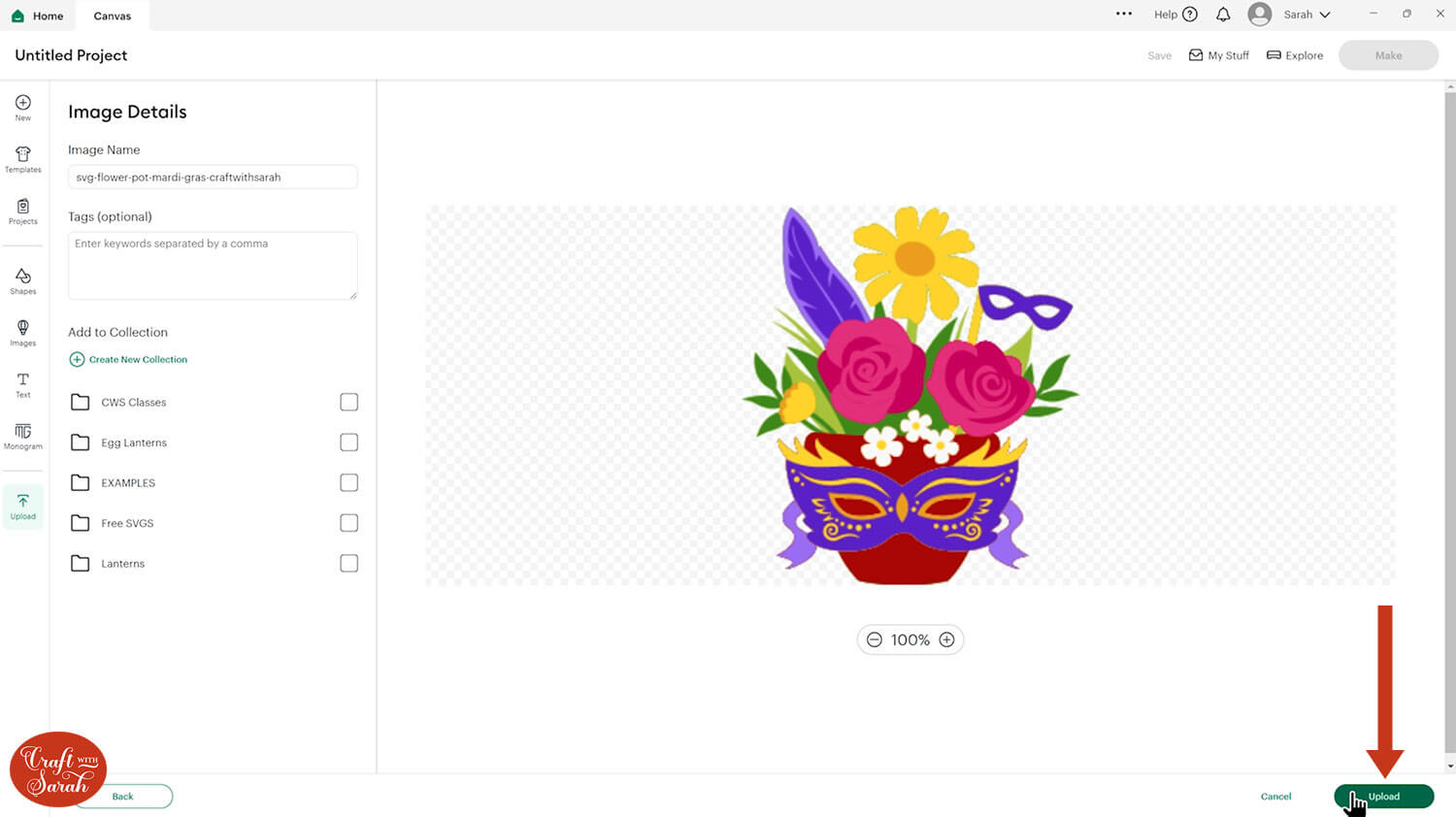This screenshot has height=817, width=1456.
Task: Click Create New Collection link
Action: point(138,359)
